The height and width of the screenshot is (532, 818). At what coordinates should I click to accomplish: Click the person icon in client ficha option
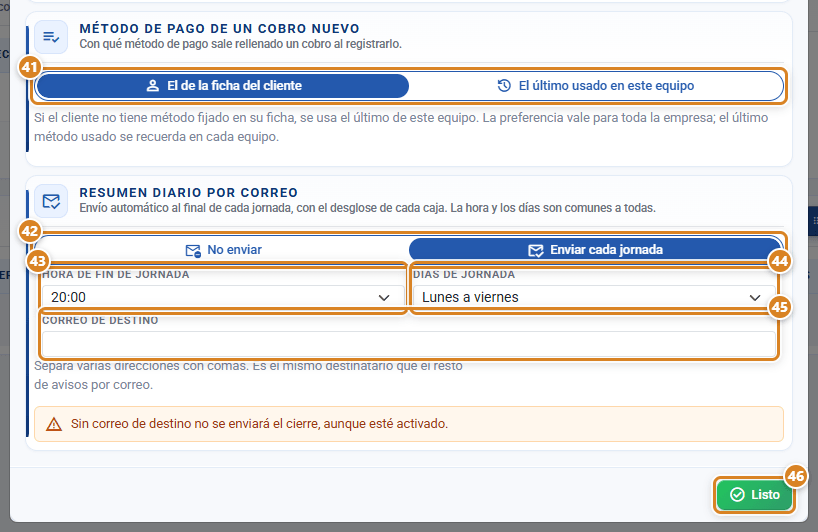pyautogui.click(x=153, y=86)
